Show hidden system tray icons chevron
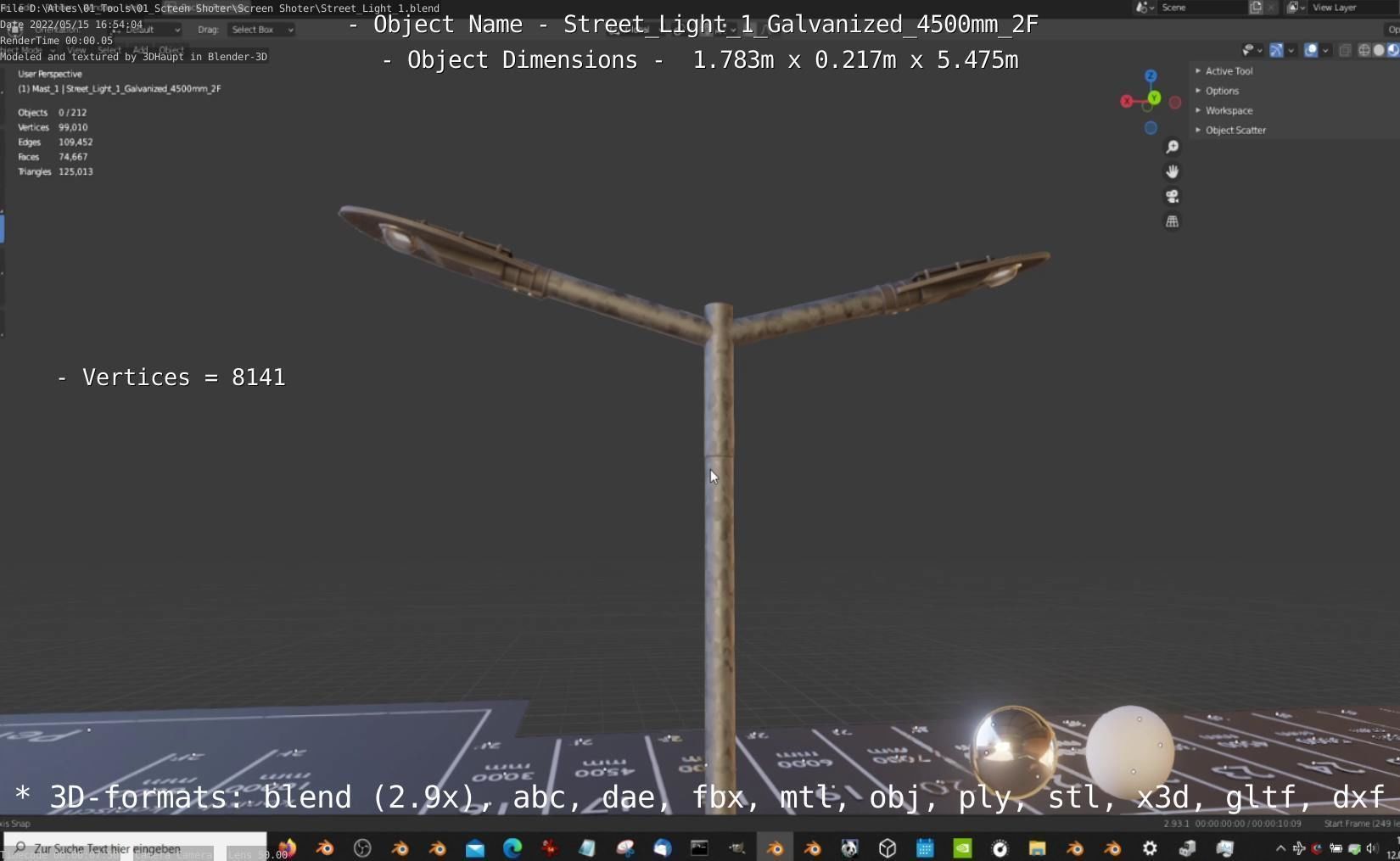 pyautogui.click(x=1280, y=847)
